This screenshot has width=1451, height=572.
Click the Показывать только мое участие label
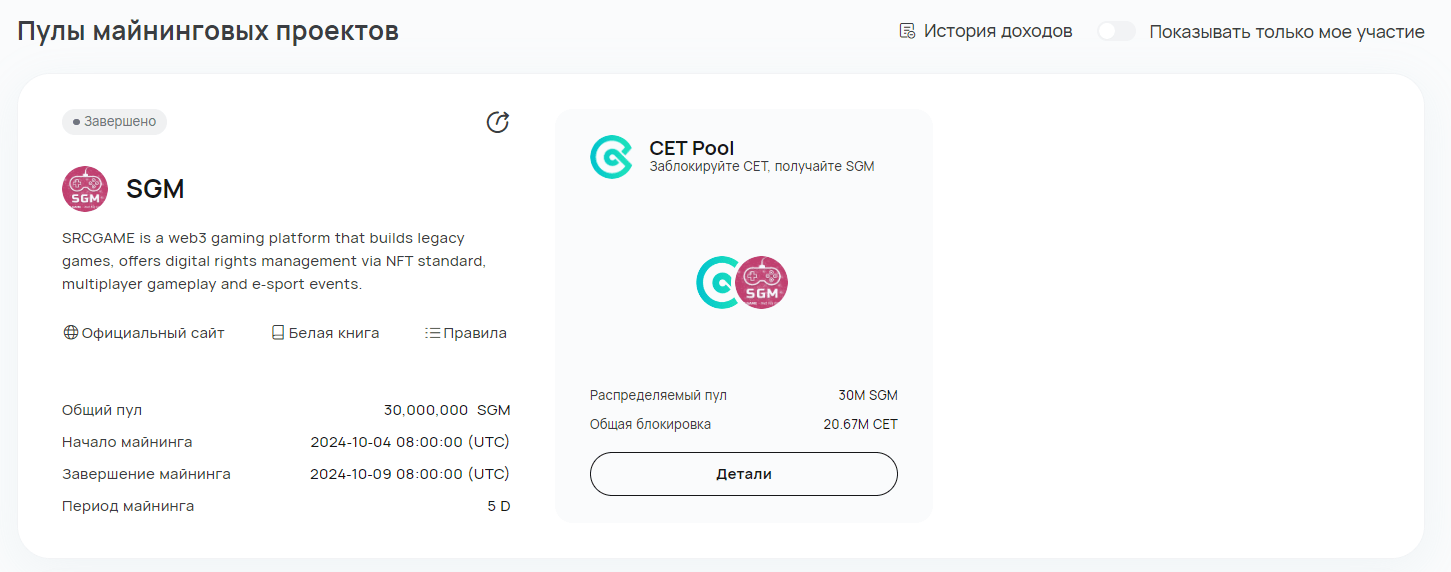pos(1287,32)
